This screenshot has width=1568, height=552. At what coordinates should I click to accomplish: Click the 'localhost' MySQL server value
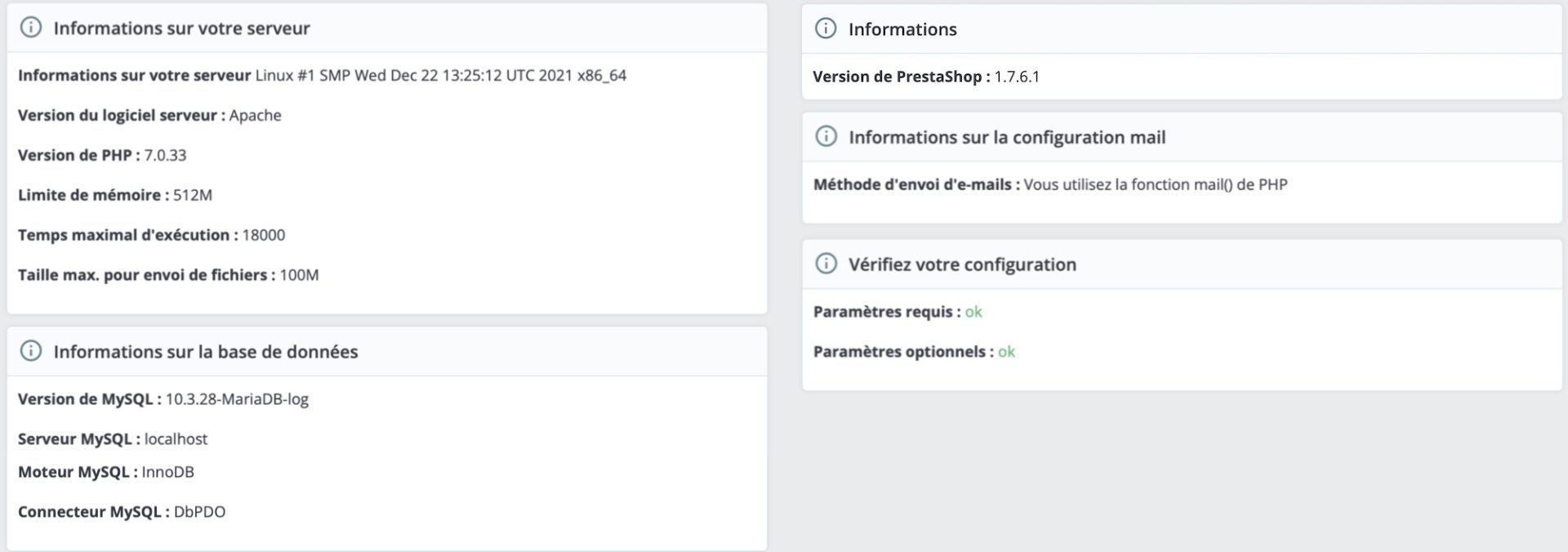pos(176,439)
